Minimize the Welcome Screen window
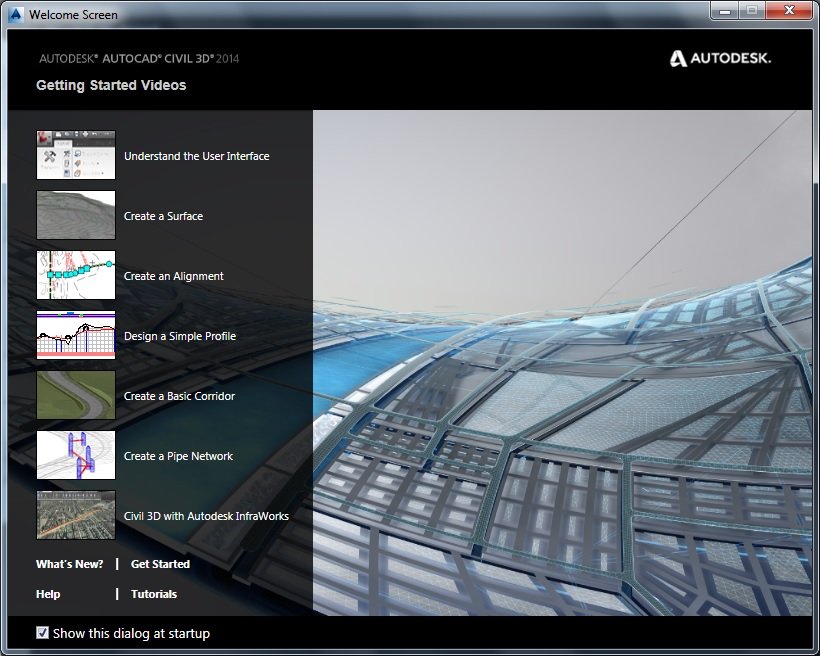The height and width of the screenshot is (656, 820). coord(724,10)
